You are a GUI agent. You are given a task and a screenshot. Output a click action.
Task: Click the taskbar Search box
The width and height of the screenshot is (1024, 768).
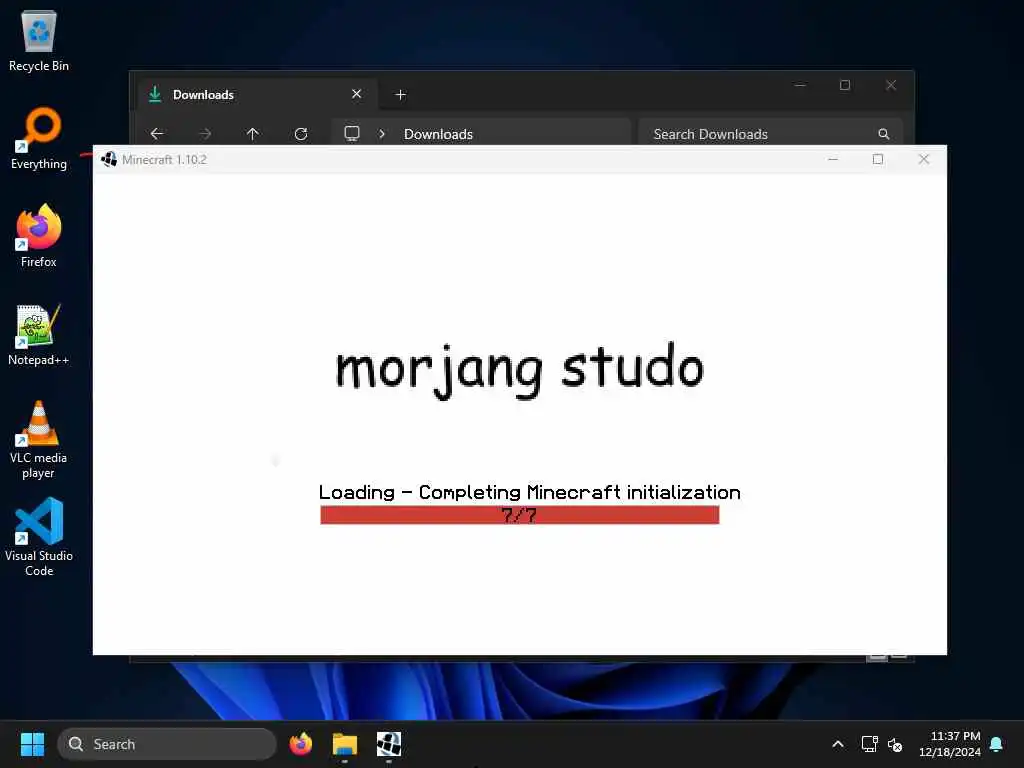tap(167, 744)
